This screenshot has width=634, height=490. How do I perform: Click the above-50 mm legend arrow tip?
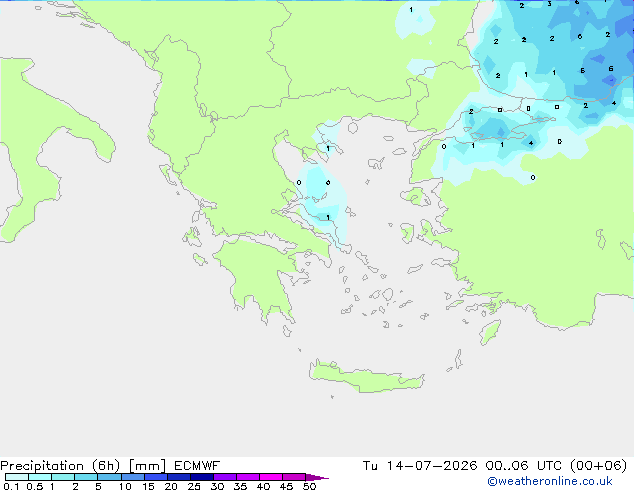pos(318,477)
